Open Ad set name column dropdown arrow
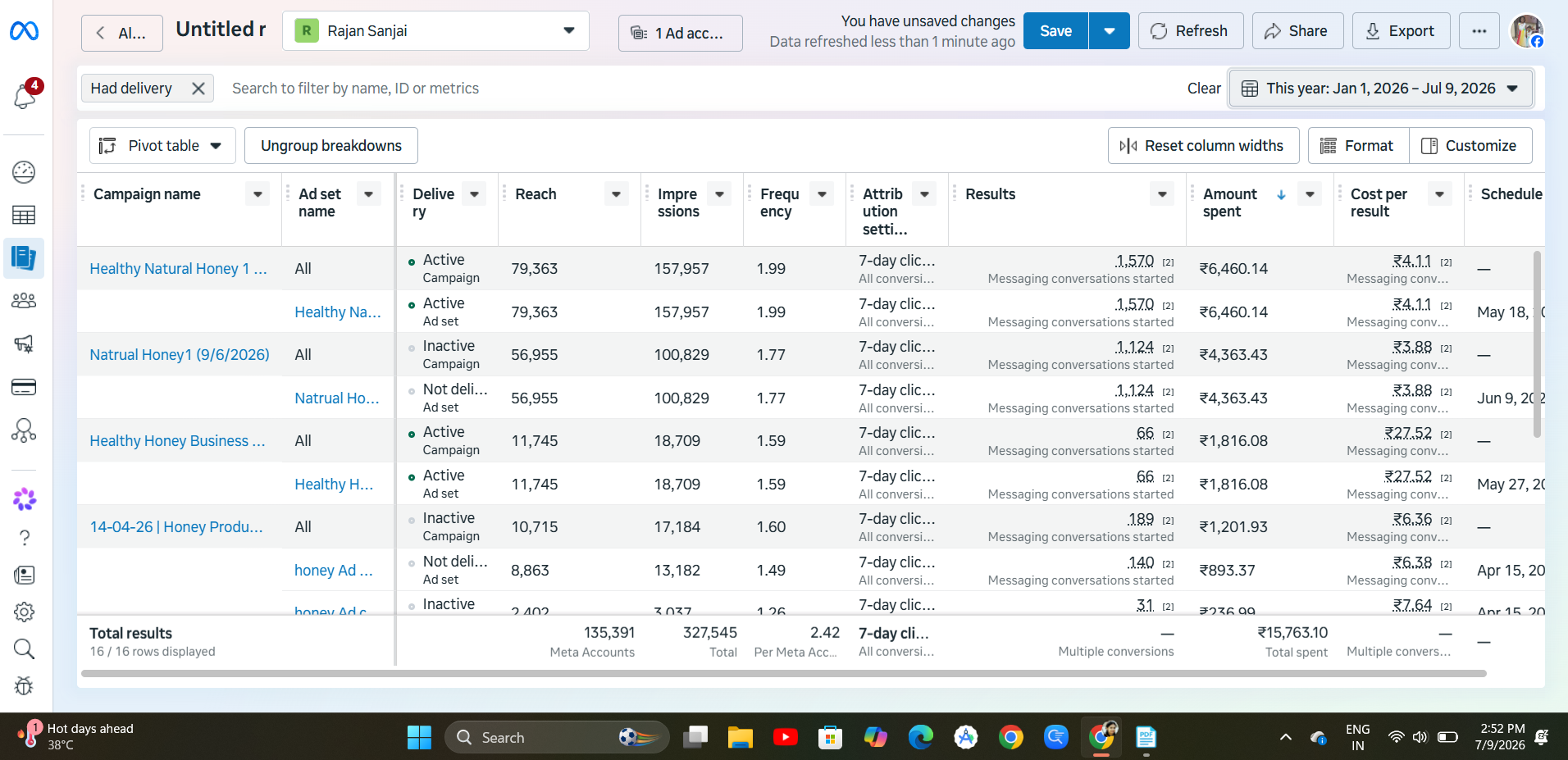The height and width of the screenshot is (760, 1568). pyautogui.click(x=369, y=194)
